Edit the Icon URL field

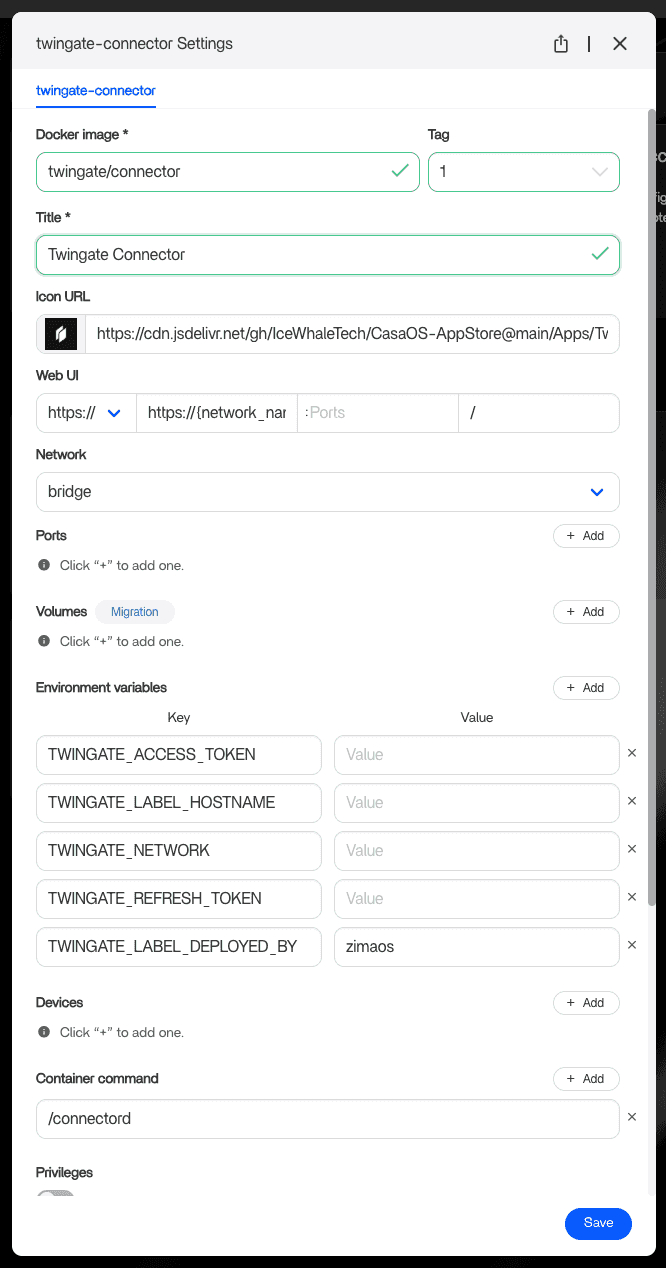pyautogui.click(x=352, y=334)
